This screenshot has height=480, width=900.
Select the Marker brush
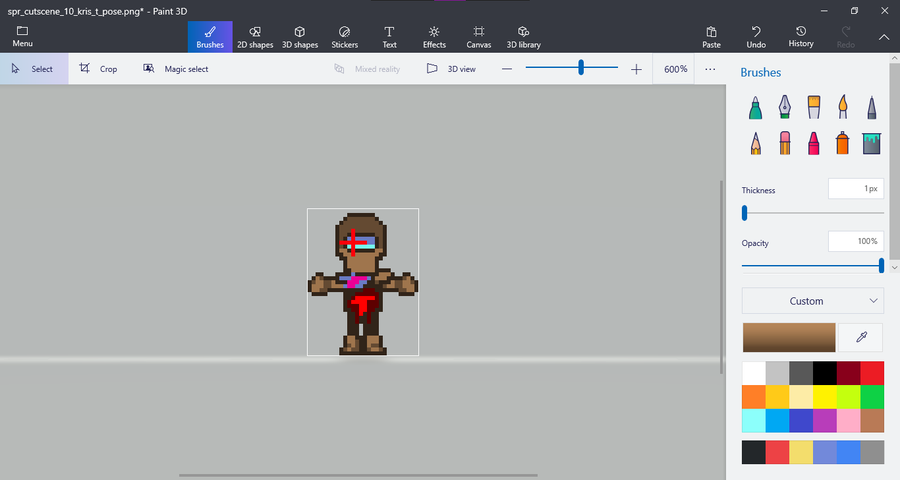coord(755,107)
